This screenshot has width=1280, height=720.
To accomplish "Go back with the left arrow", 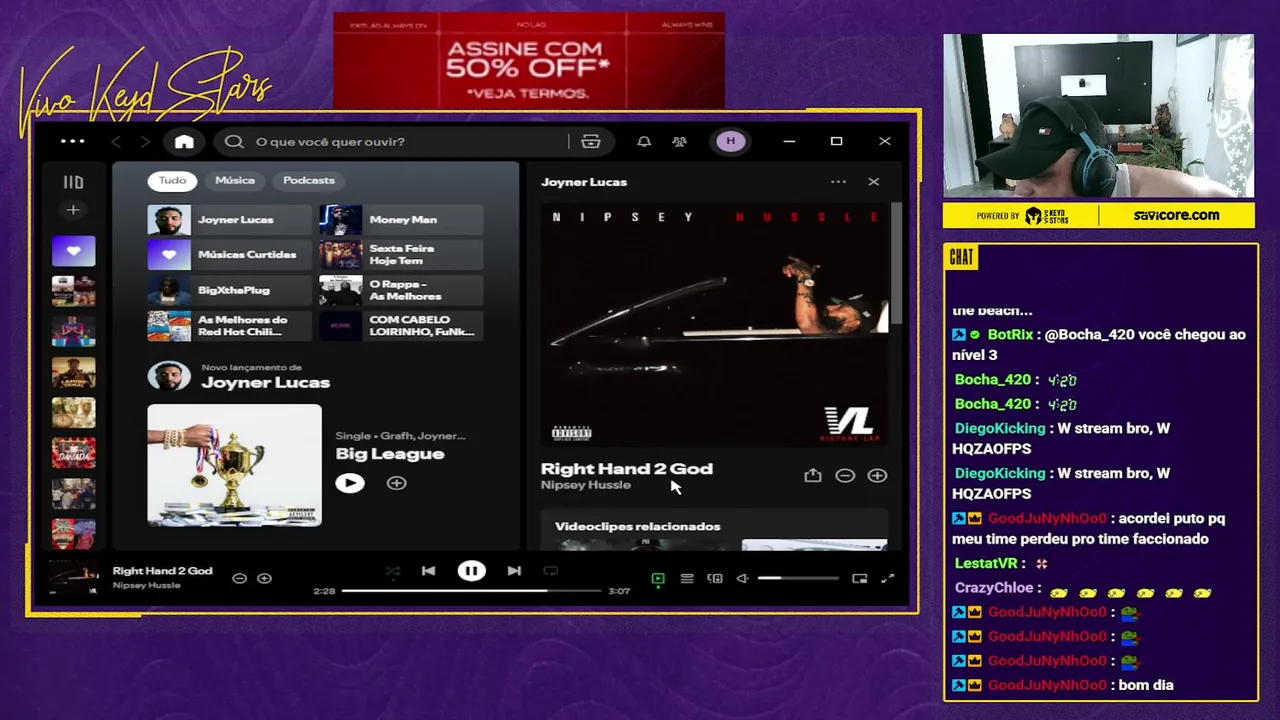I will [x=116, y=142].
